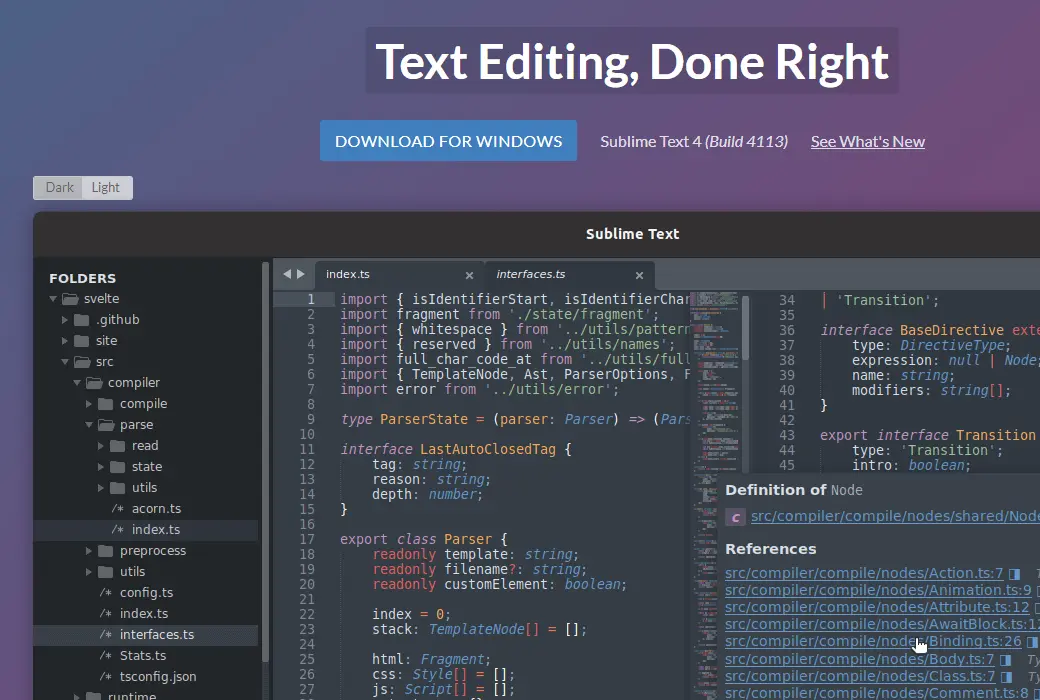The image size is (1040, 700).
Task: Open reference link Body.ts:7
Action: pos(859,660)
